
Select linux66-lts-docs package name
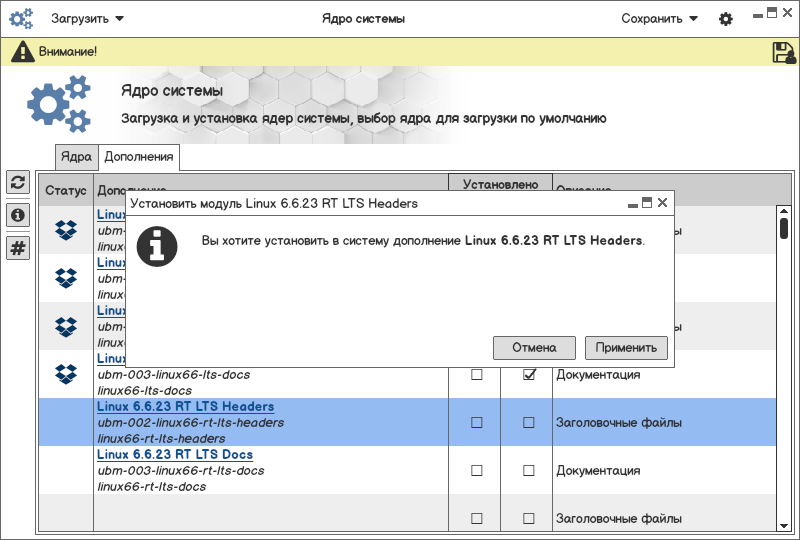pos(145,390)
